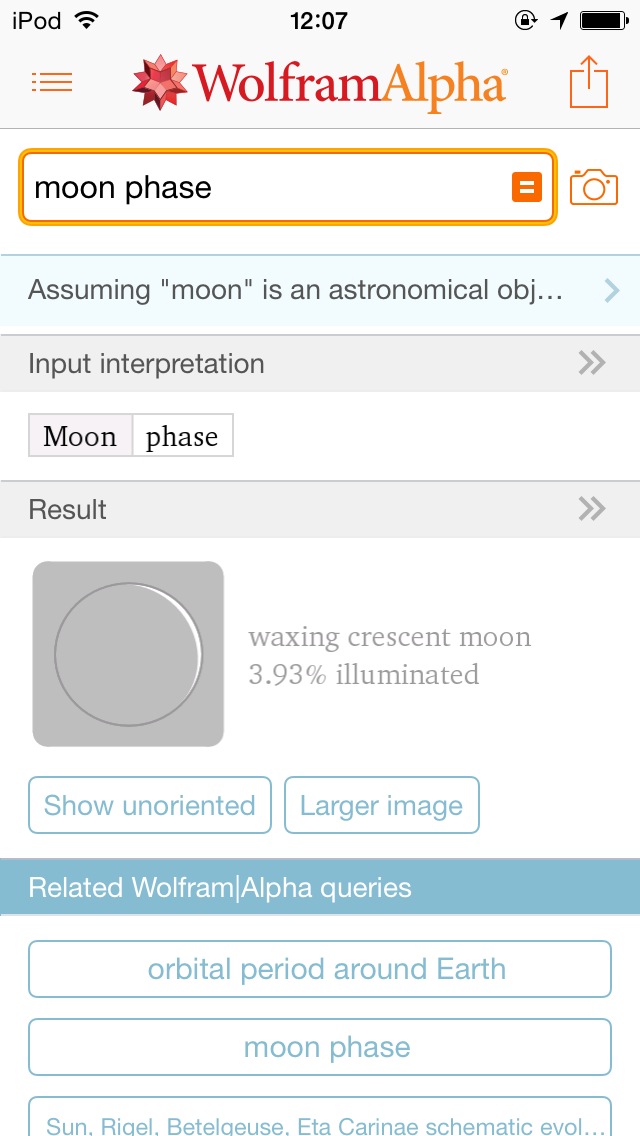Screen dimensions: 640x1136
Task: Tap the moon phase image thumbnail
Action: [x=128, y=654]
